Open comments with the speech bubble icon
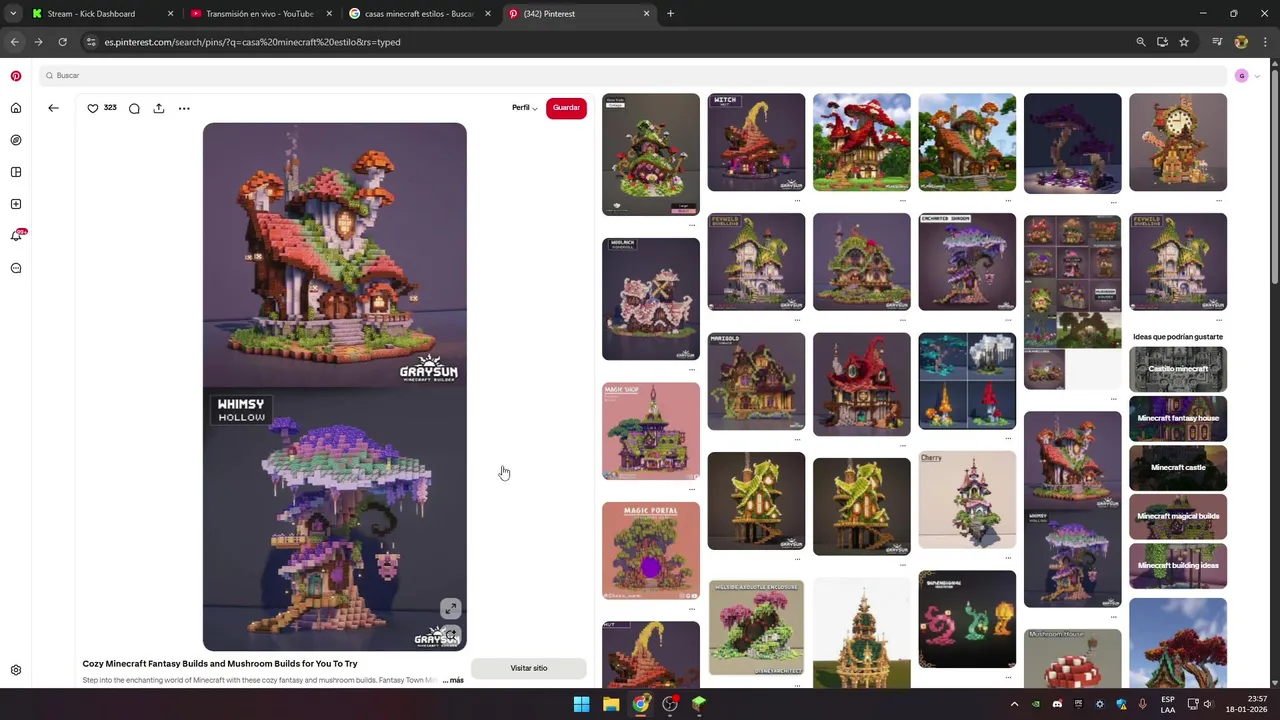Viewport: 1280px width, 720px height. (134, 108)
